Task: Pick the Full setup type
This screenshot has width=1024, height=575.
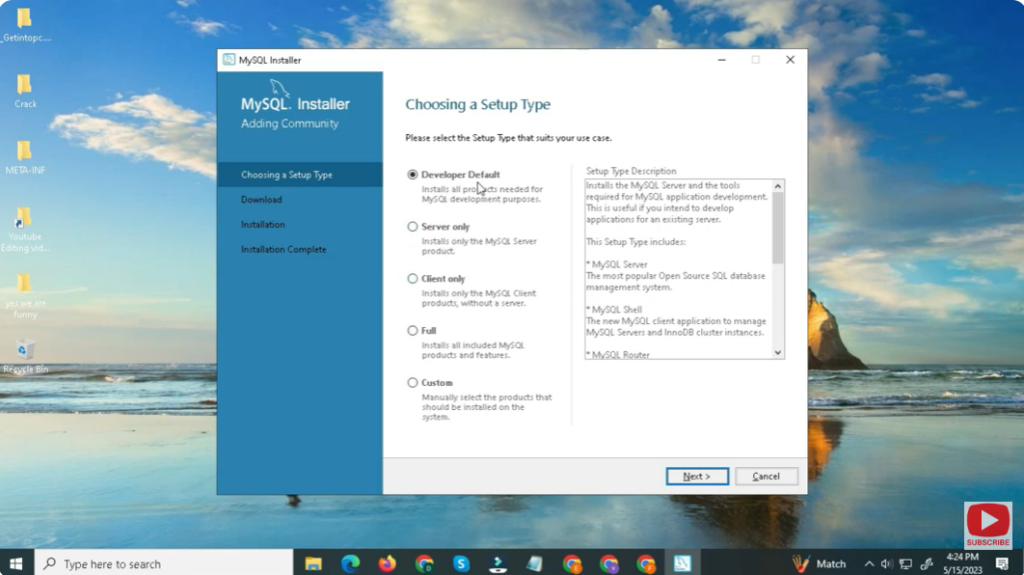Action: click(x=412, y=331)
